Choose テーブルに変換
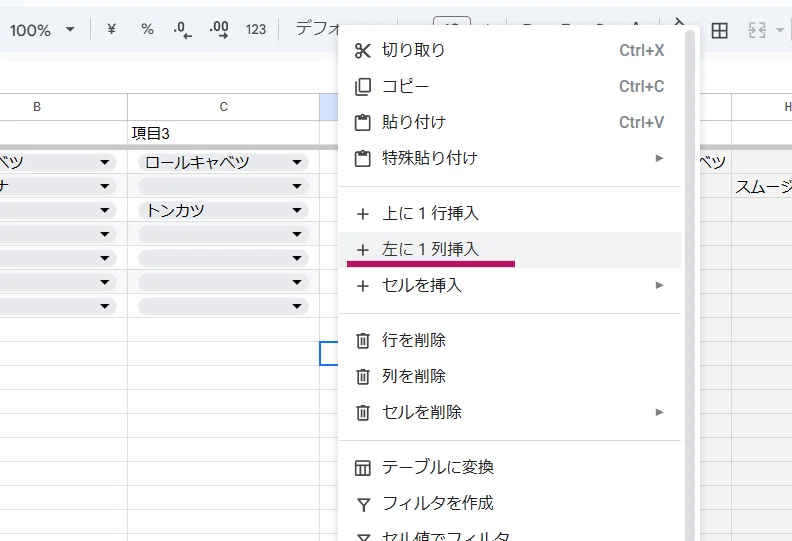The image size is (792, 541). (x=510, y=467)
